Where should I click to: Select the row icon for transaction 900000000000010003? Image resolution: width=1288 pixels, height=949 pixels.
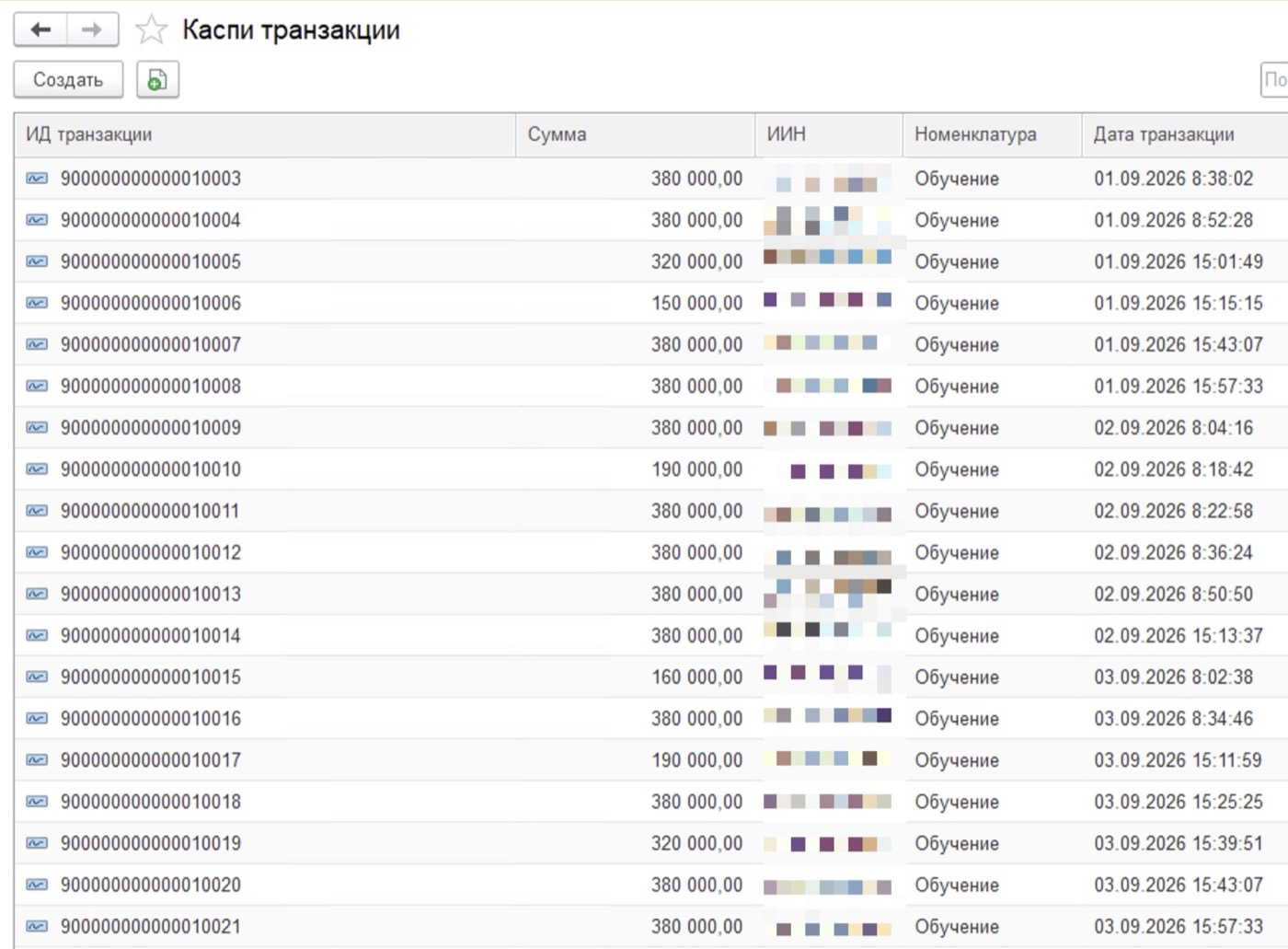37,179
